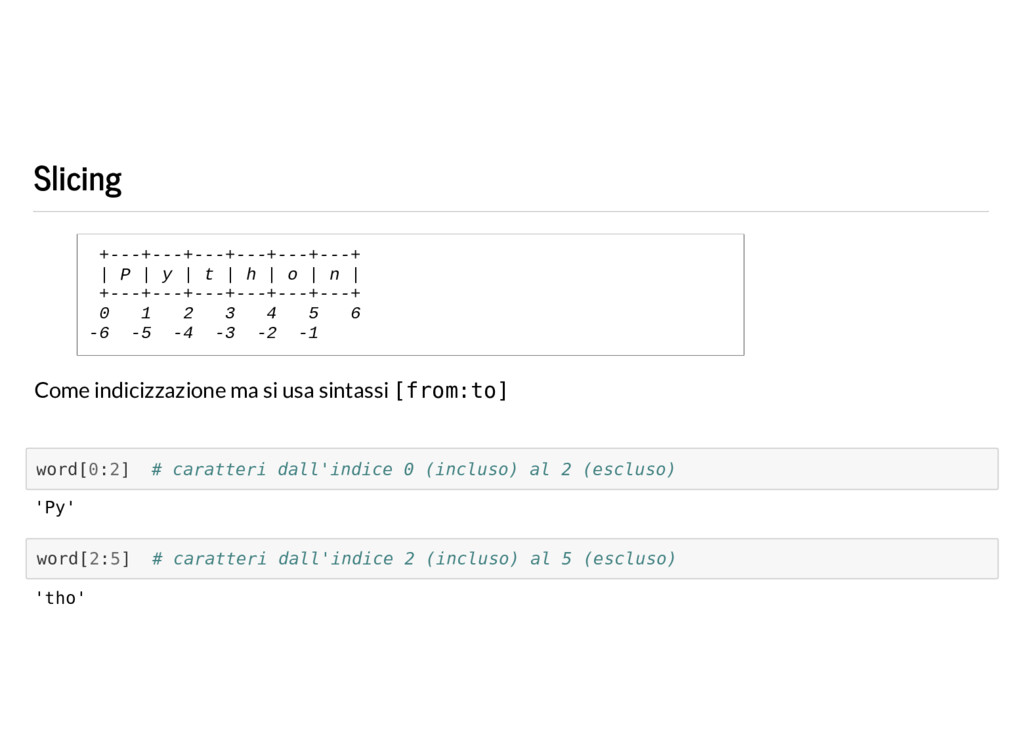Screen dimensions: 1024x747
Task: Click the Python index diagram box
Action: pyautogui.click(x=410, y=294)
